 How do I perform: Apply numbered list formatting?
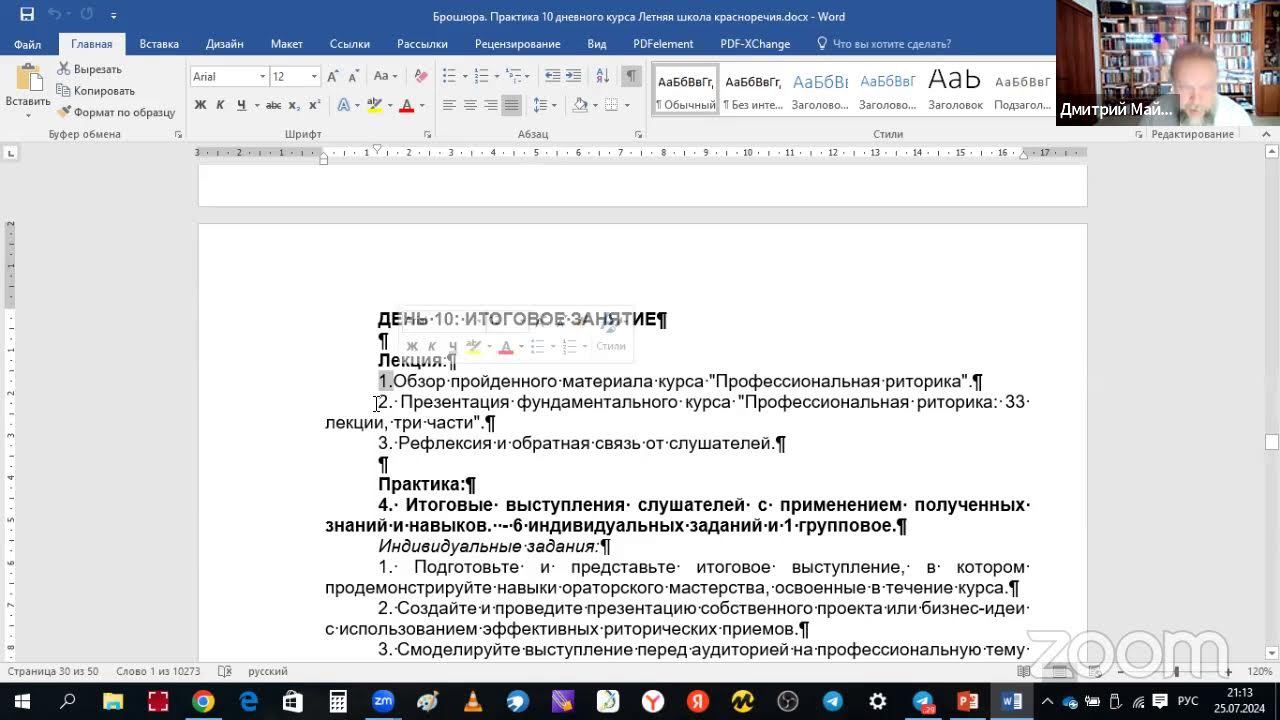(481, 76)
